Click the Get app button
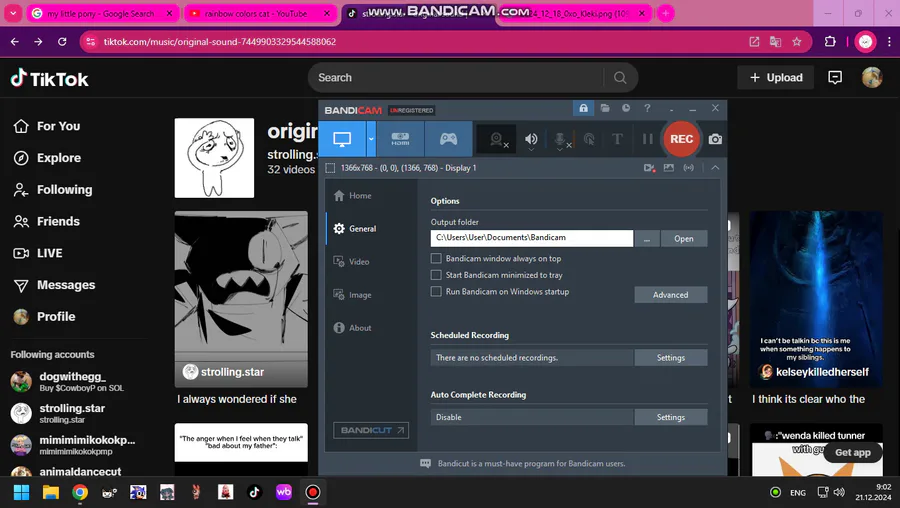This screenshot has width=900, height=508. coord(852,452)
